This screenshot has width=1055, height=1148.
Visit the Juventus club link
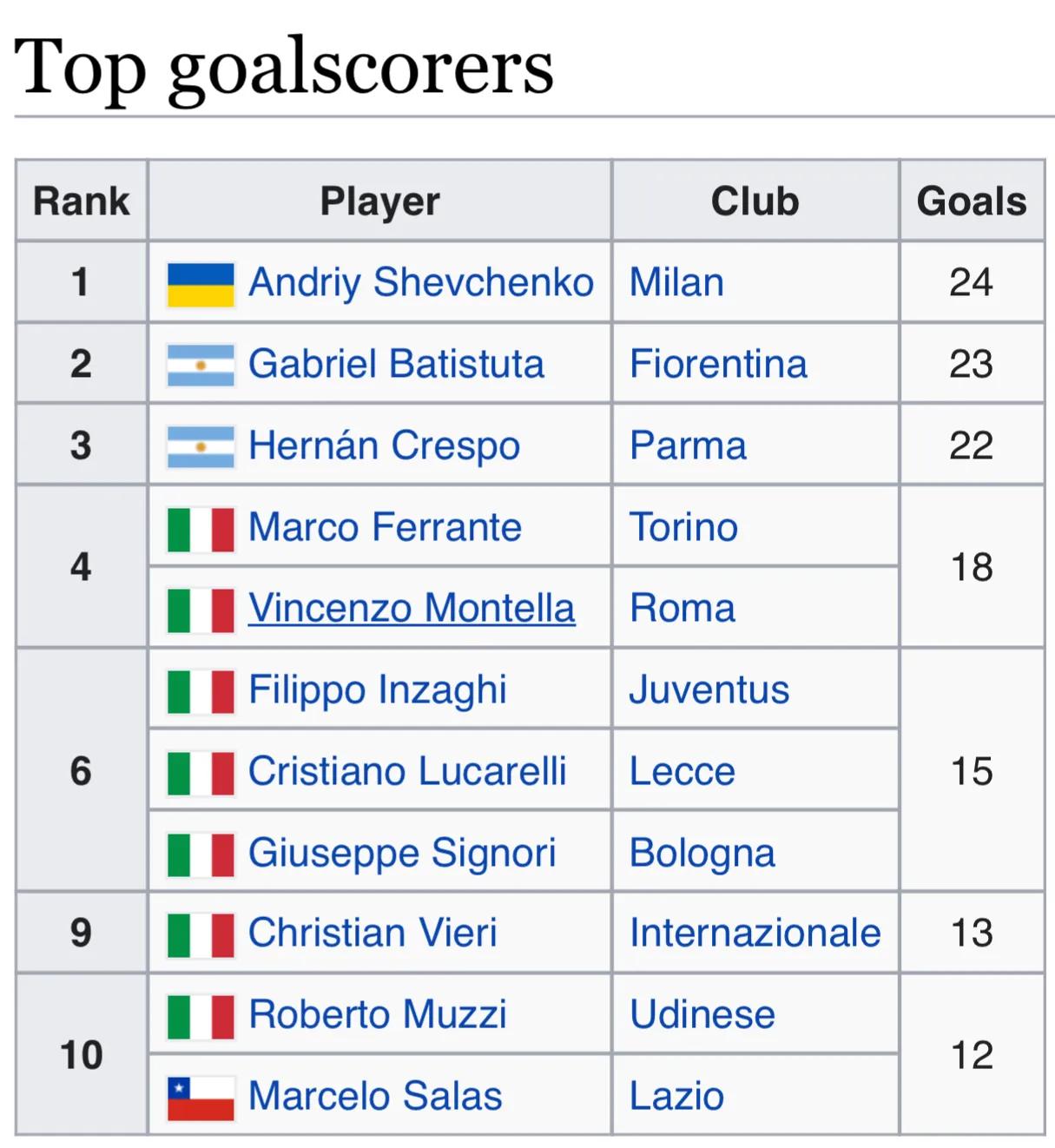pyautogui.click(x=709, y=689)
